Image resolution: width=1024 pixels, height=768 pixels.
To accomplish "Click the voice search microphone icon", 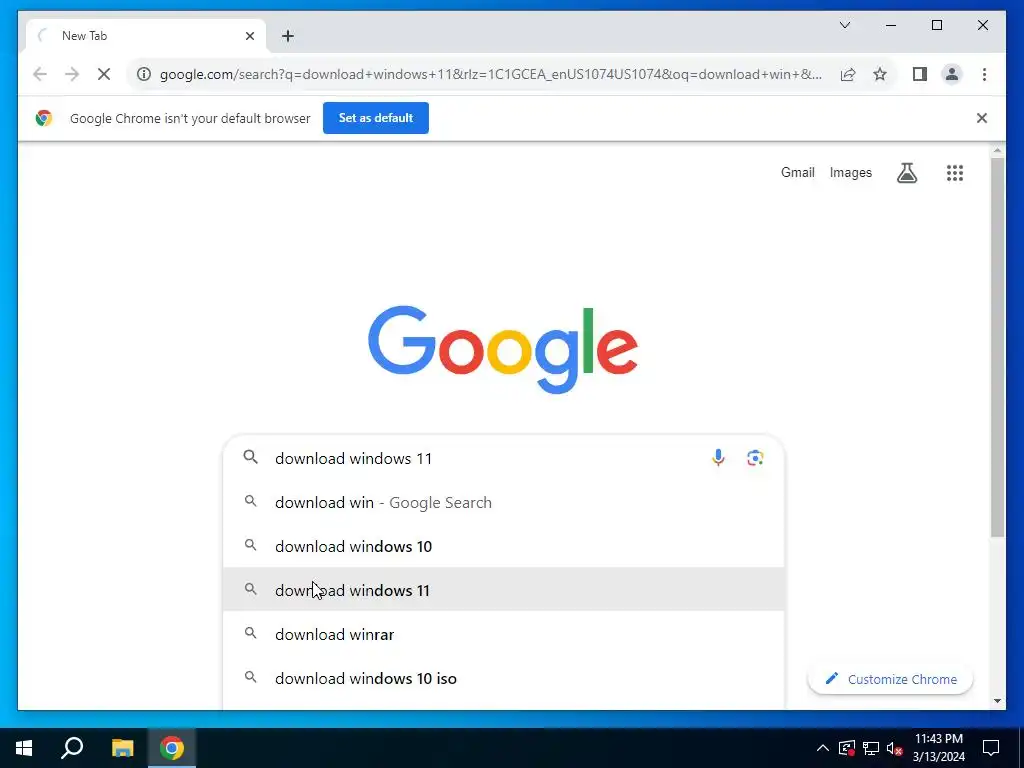I will click(x=718, y=458).
